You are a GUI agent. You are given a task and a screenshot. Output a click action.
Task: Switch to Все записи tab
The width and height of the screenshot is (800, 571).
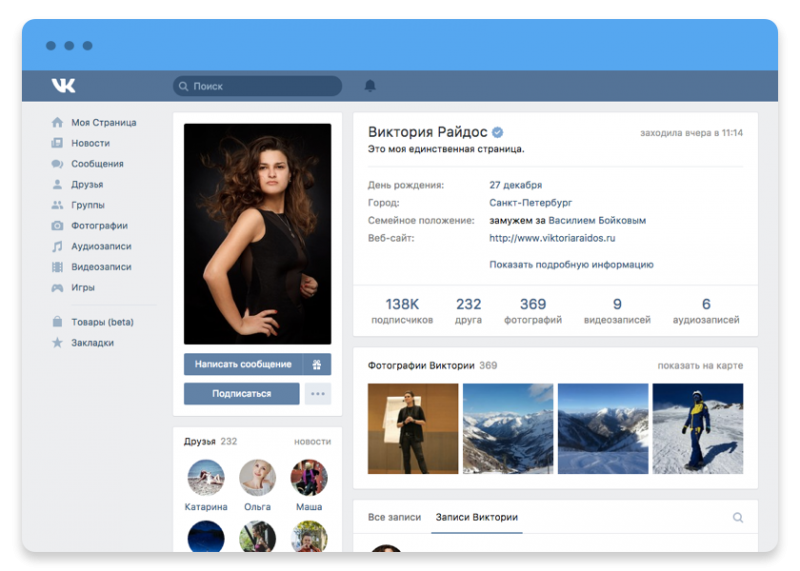tap(394, 517)
